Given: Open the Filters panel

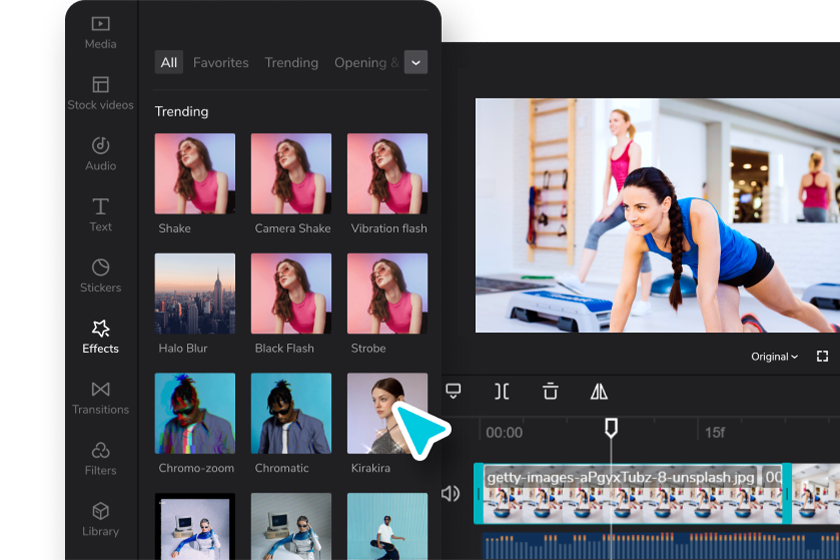Looking at the screenshot, I should click(x=100, y=459).
